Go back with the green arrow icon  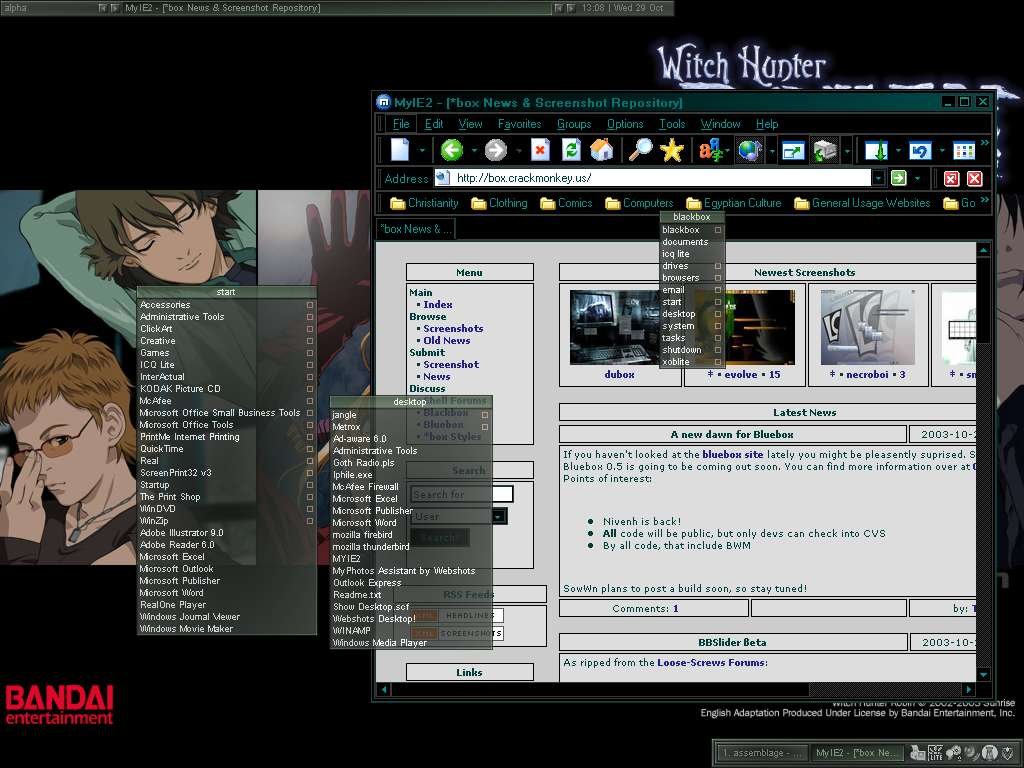tap(452, 150)
